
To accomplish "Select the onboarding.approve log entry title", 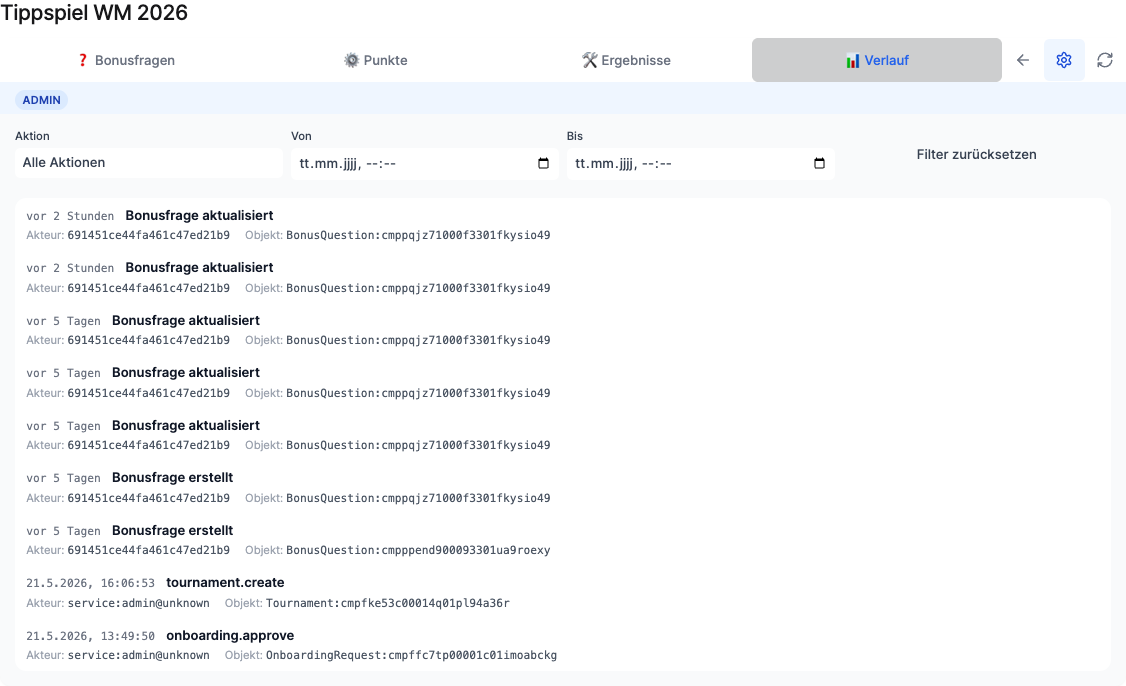I will point(231,636).
